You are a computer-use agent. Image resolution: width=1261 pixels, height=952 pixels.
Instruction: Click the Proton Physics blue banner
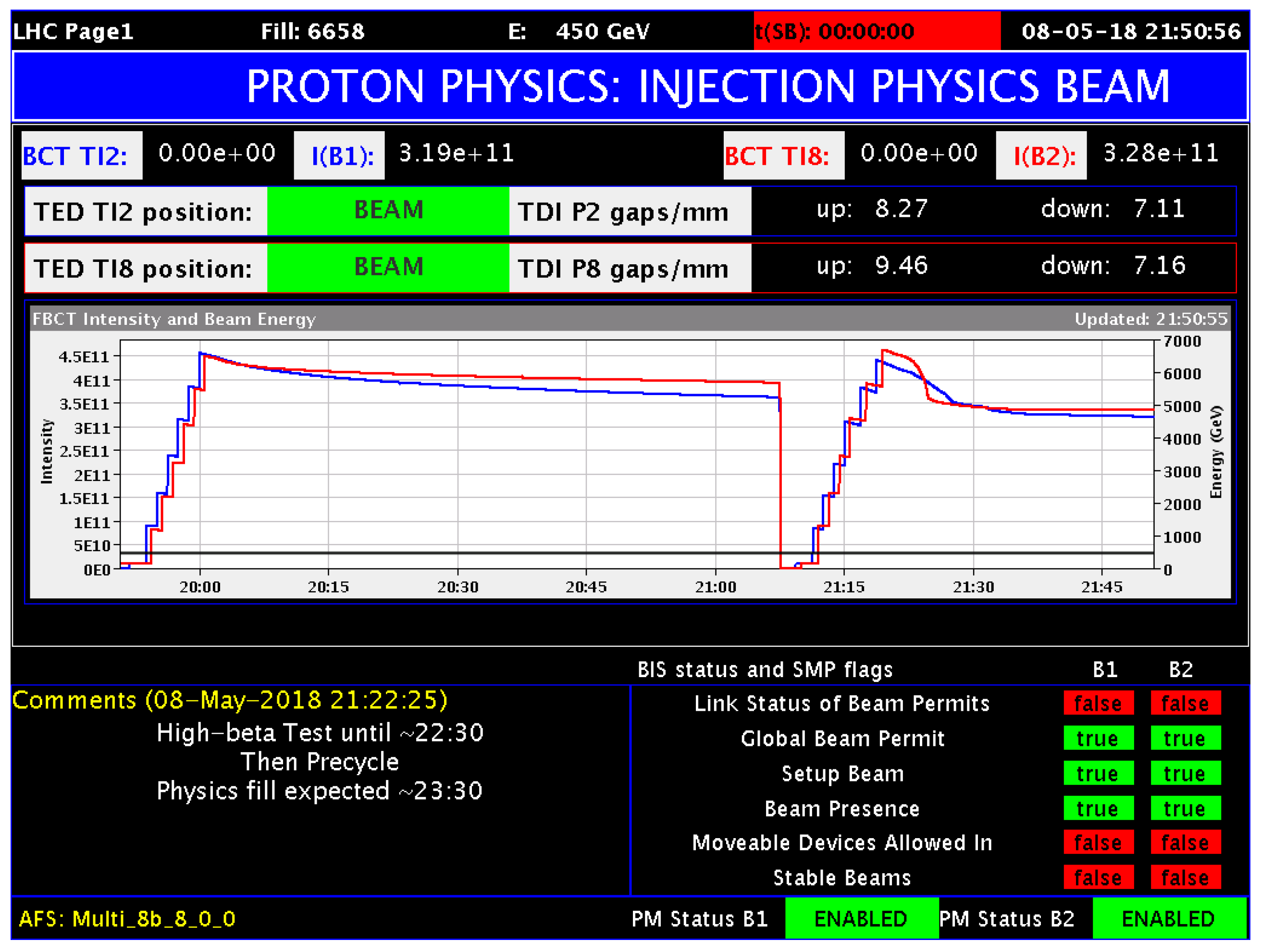tap(630, 86)
